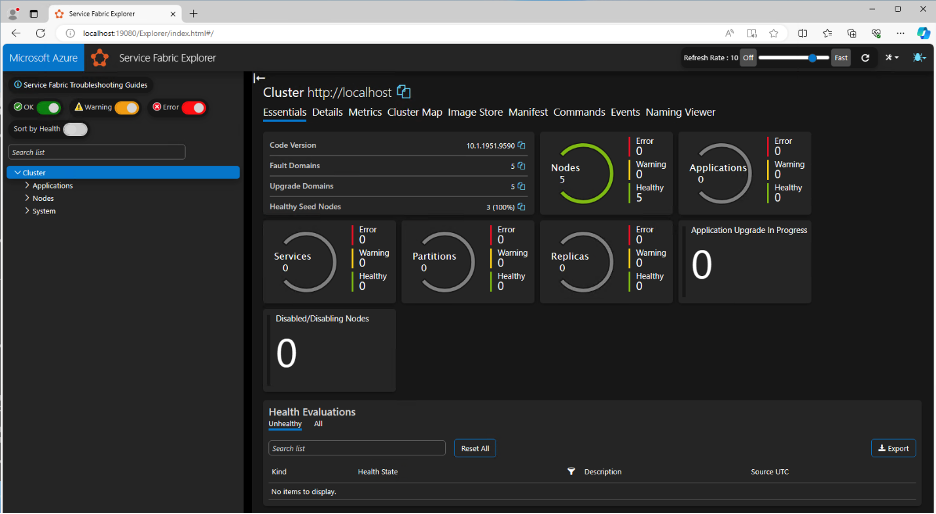Open the Image Store tab
This screenshot has height=514, width=936.
475,112
